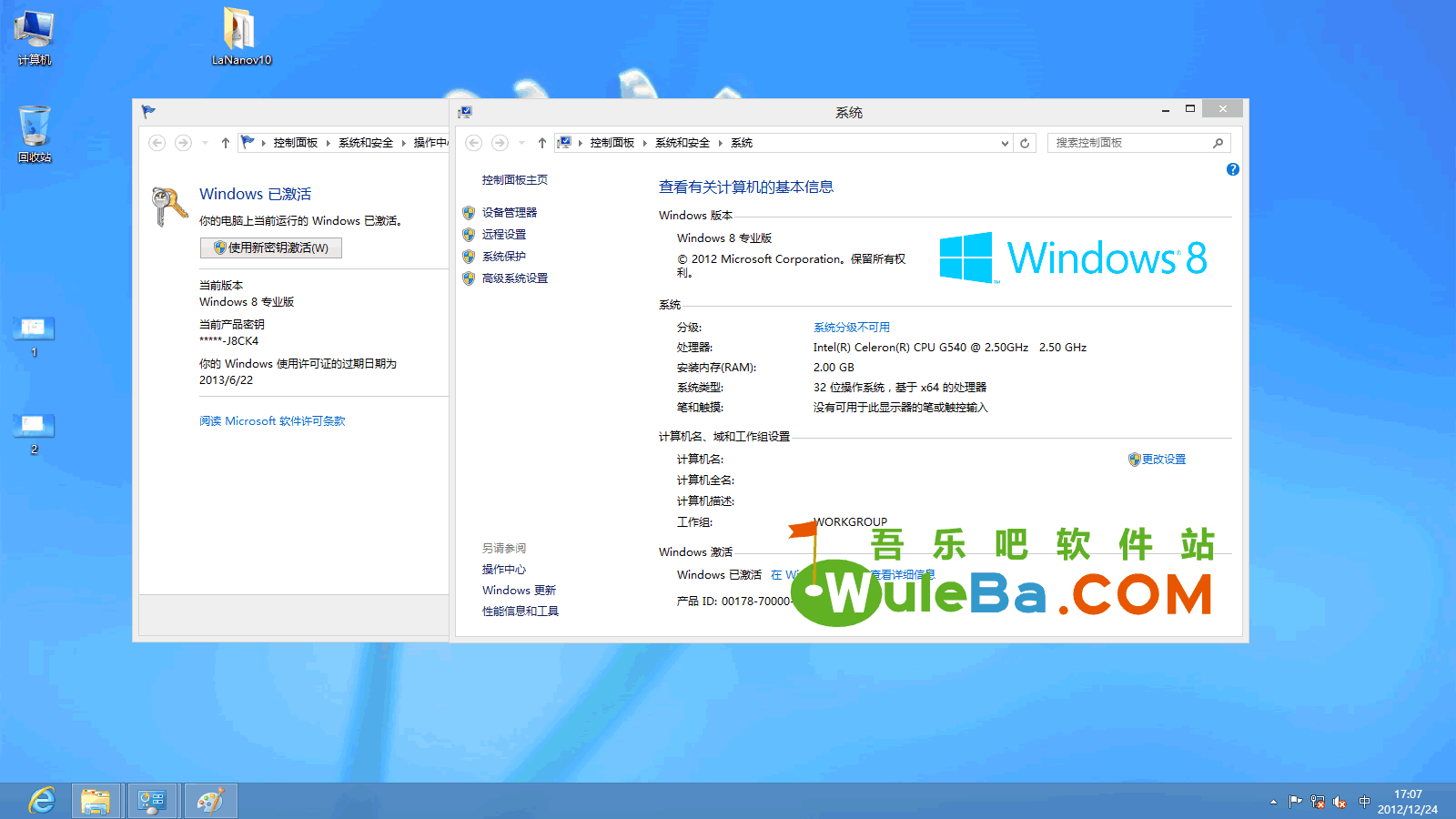Select desktop file icon labeled 1
The width and height of the screenshot is (1456, 819).
point(35,336)
